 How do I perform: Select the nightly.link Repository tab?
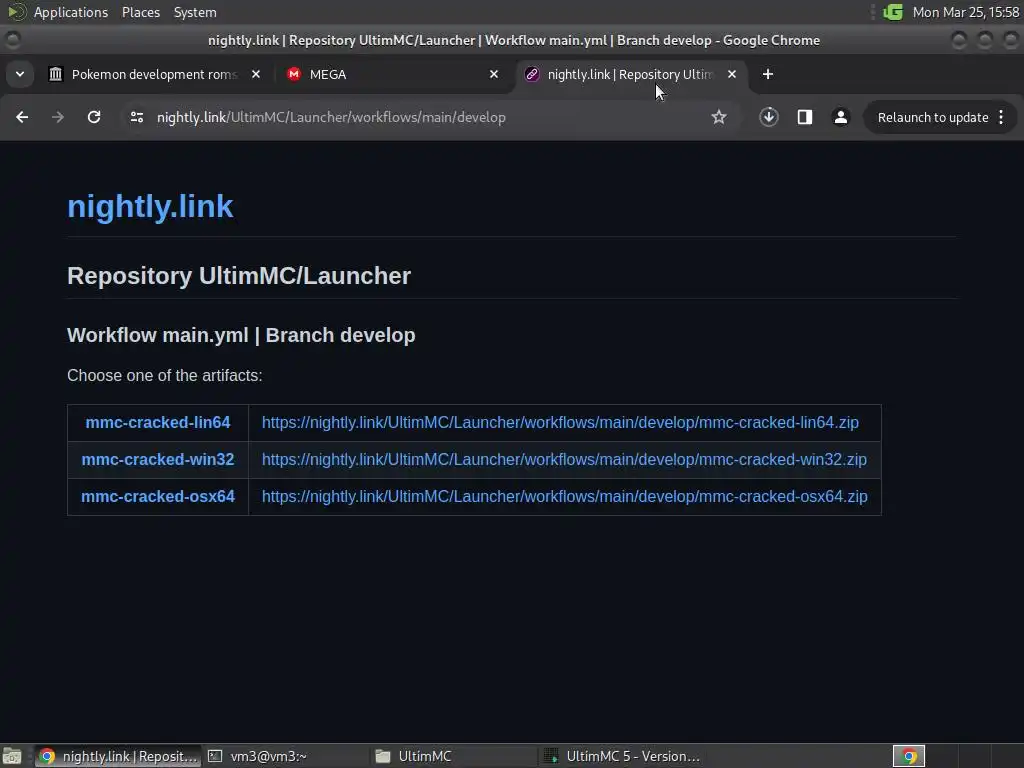click(630, 74)
